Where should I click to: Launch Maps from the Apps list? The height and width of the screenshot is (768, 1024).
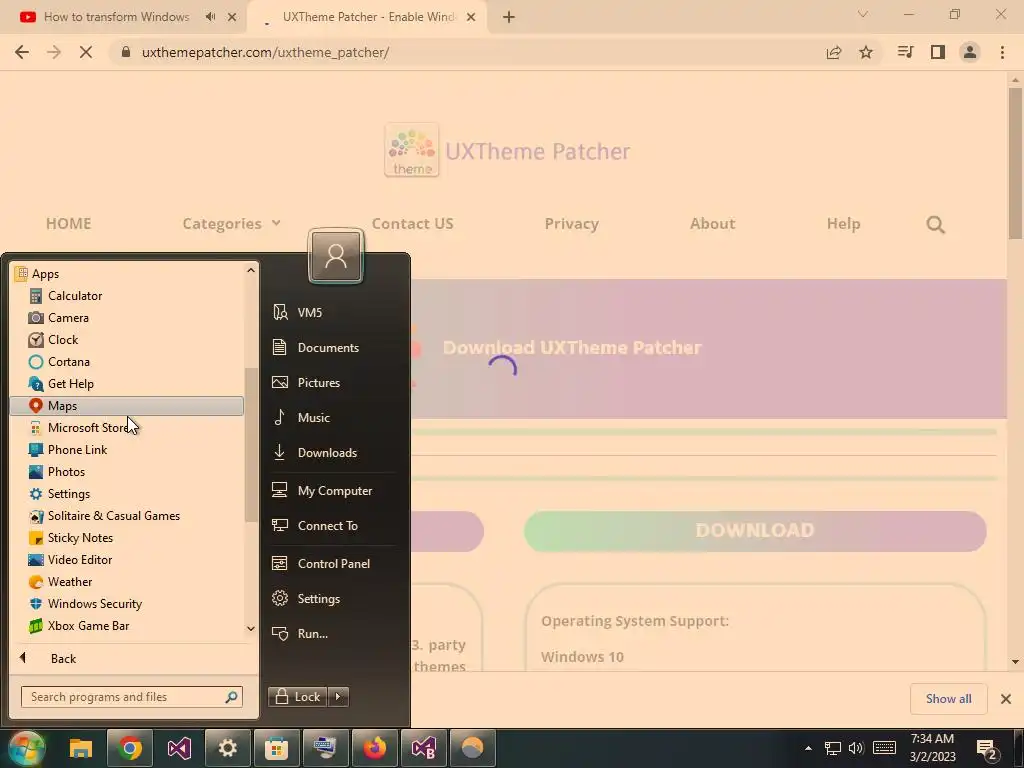pos(127,406)
